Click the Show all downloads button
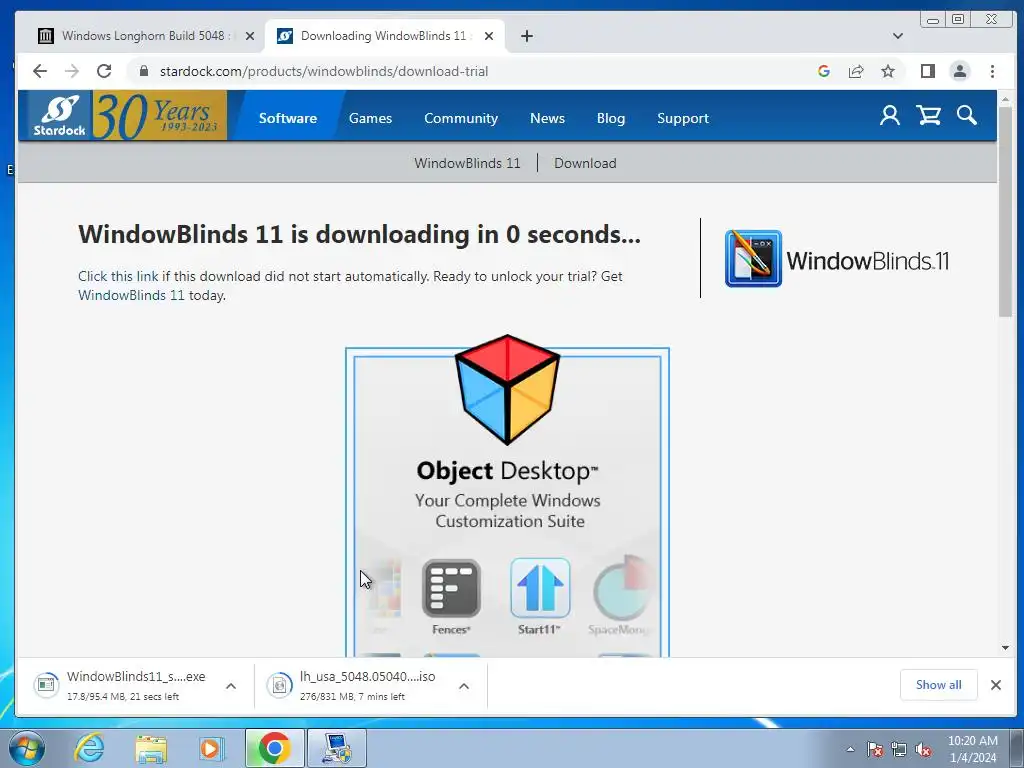Screen dimensions: 1024x768 click(x=938, y=685)
